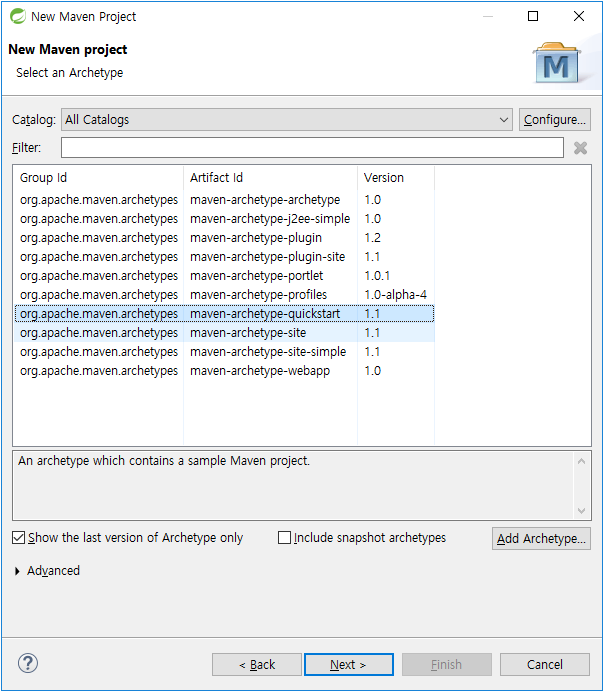Click description scrollbar down arrow
The image size is (604, 692).
coord(581,511)
